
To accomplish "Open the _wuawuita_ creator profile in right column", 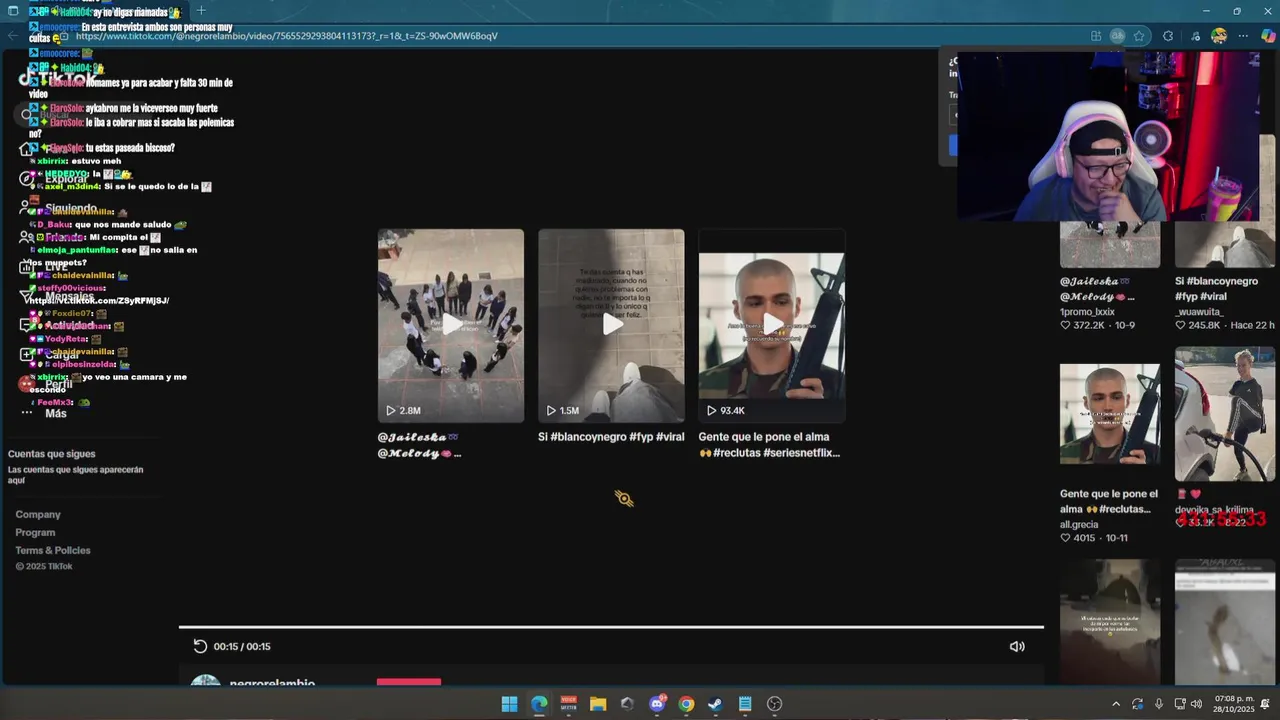I will coord(1199,312).
